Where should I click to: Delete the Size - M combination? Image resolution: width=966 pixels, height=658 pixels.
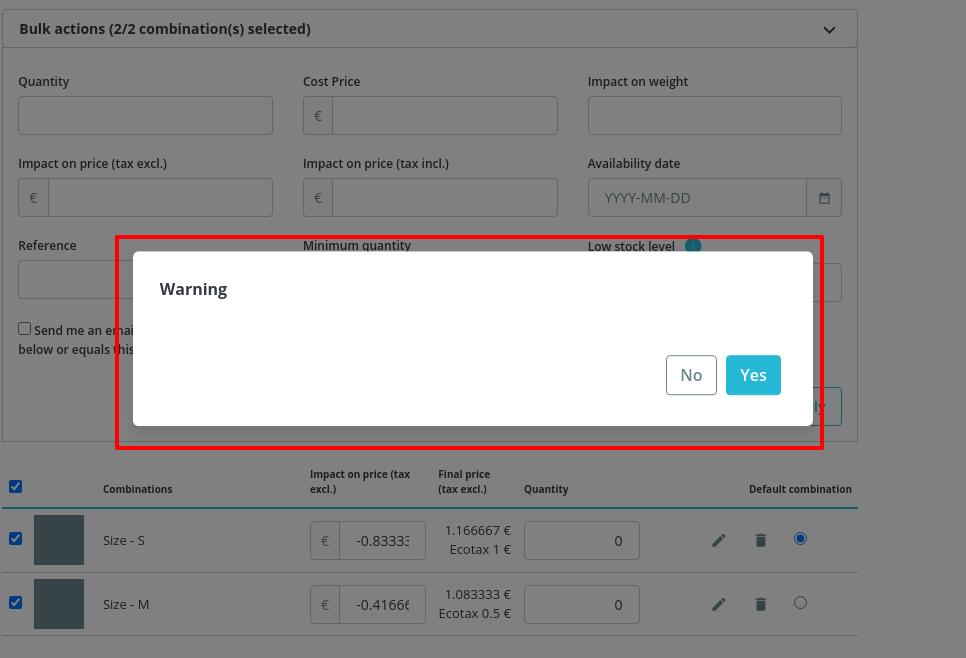coord(760,603)
